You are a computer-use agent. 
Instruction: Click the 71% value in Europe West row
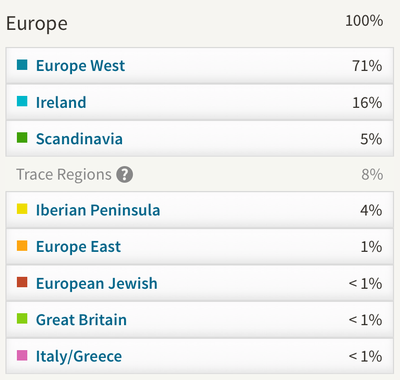[x=367, y=66]
